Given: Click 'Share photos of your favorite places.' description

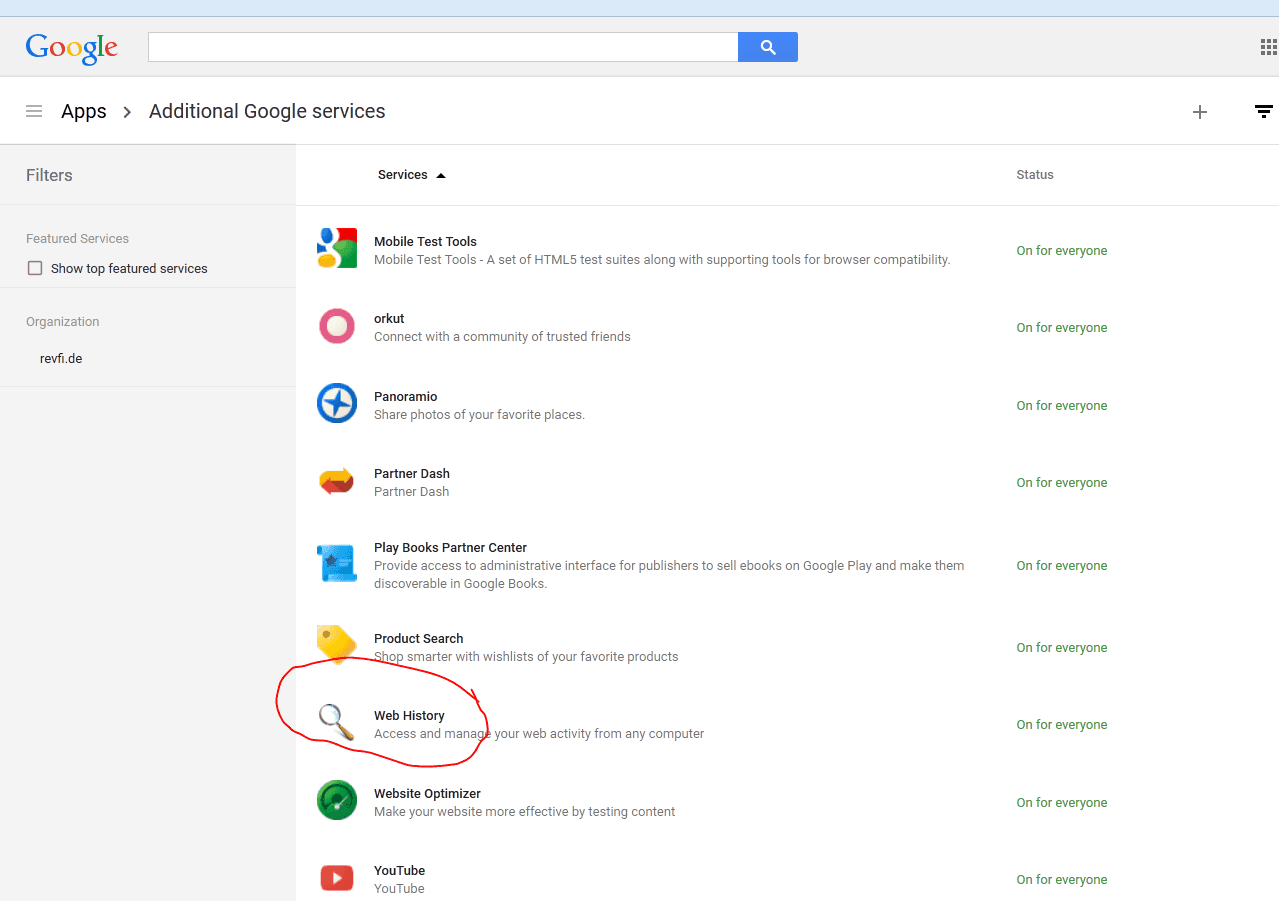Looking at the screenshot, I should coord(479,414).
